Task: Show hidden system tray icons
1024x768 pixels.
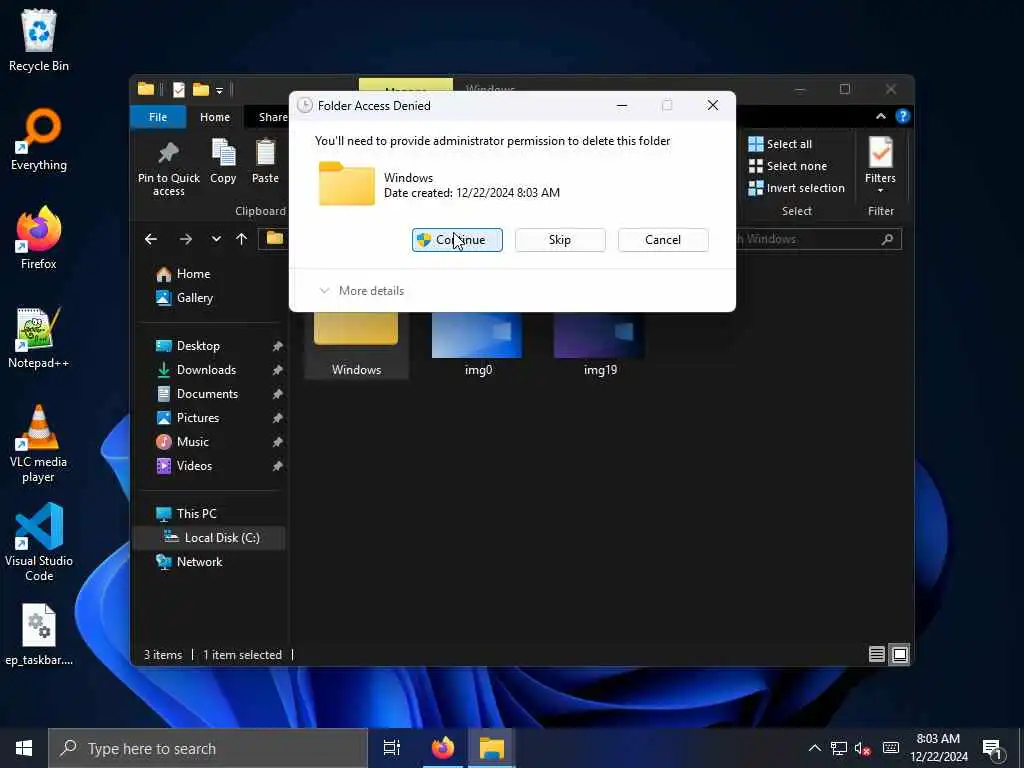Action: pyautogui.click(x=814, y=748)
